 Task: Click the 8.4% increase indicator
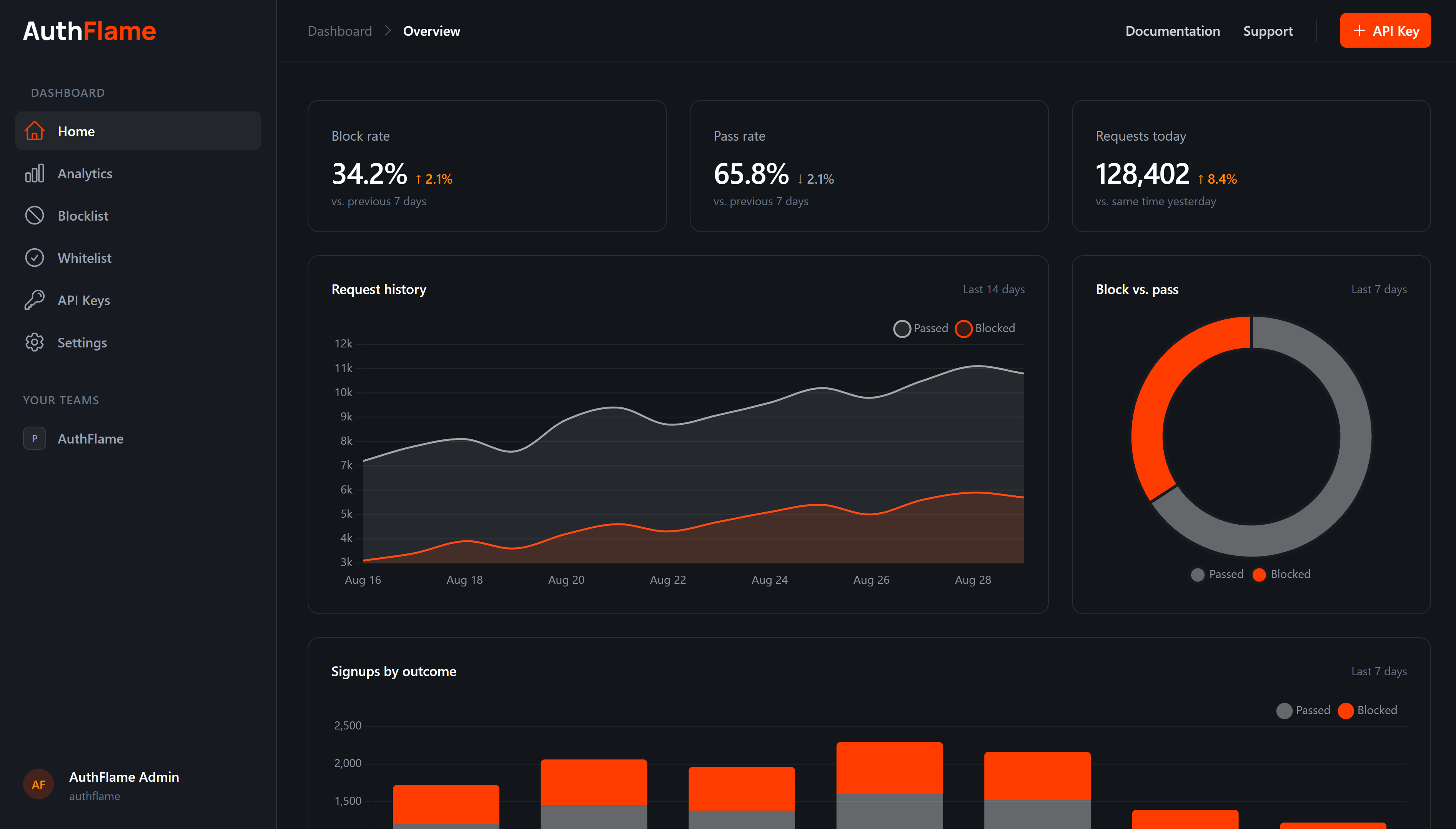(x=1217, y=179)
